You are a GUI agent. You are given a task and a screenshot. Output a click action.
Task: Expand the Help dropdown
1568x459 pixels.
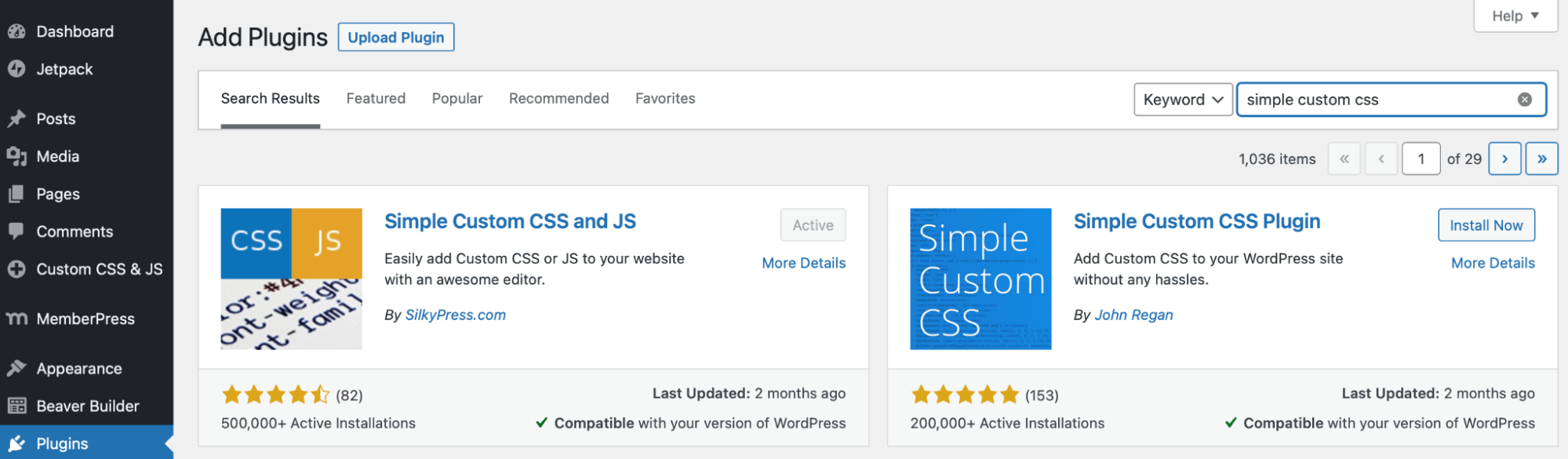point(1515,16)
